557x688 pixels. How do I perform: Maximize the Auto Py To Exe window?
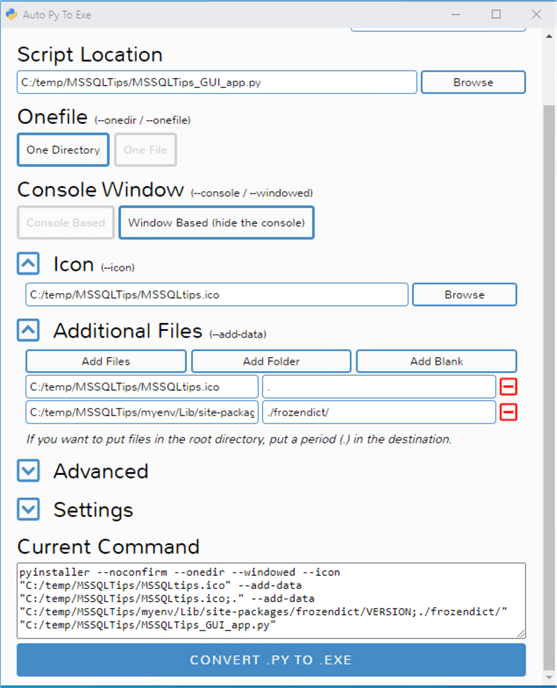(496, 14)
